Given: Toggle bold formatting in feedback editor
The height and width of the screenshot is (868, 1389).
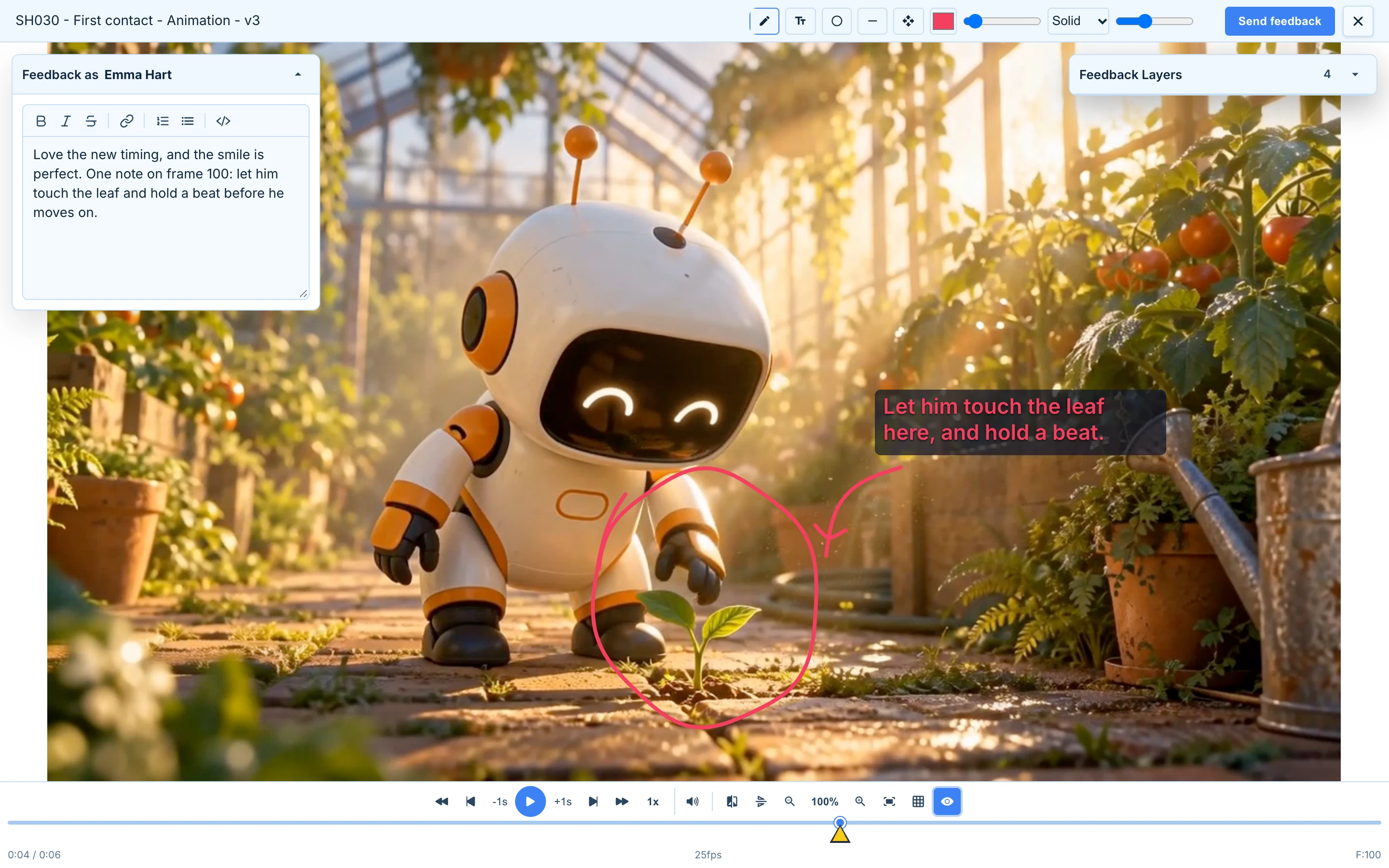Looking at the screenshot, I should tap(41, 121).
